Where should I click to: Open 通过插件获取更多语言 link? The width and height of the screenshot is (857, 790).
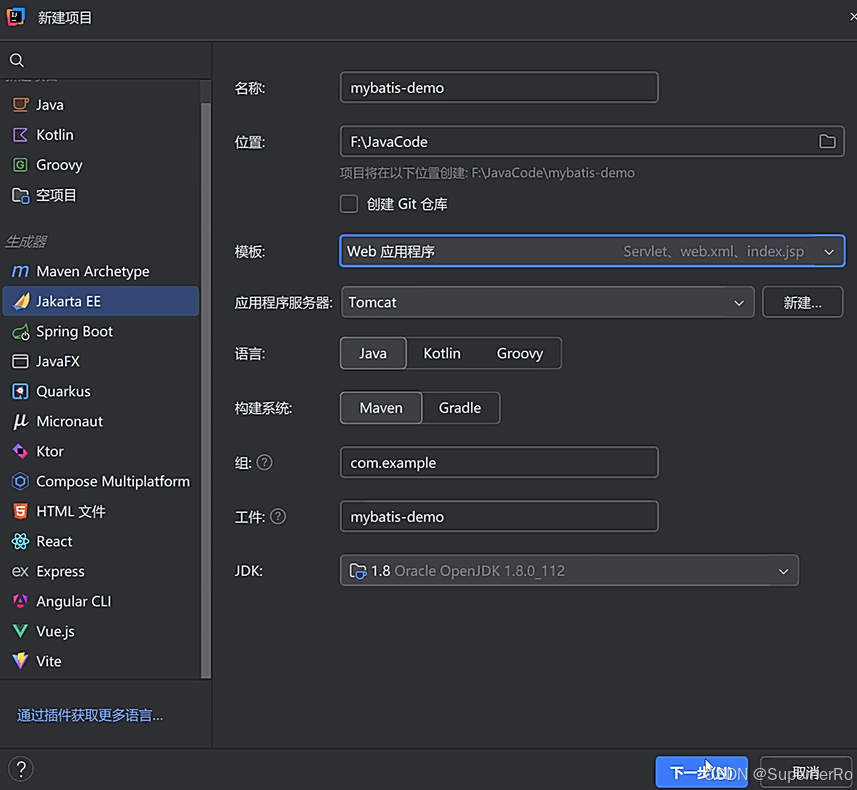tap(90, 715)
